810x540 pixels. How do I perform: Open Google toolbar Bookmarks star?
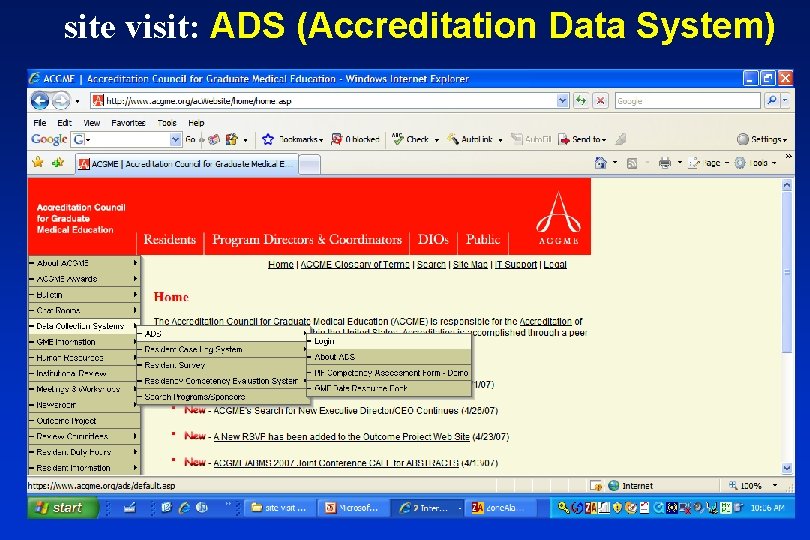pos(268,139)
